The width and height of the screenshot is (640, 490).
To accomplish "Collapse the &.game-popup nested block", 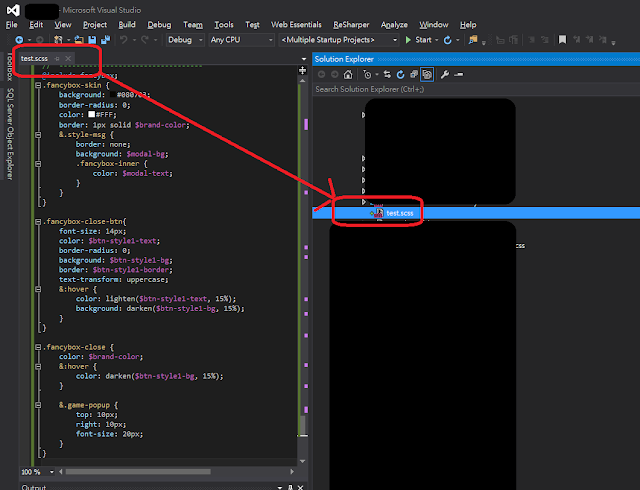I will [38, 405].
